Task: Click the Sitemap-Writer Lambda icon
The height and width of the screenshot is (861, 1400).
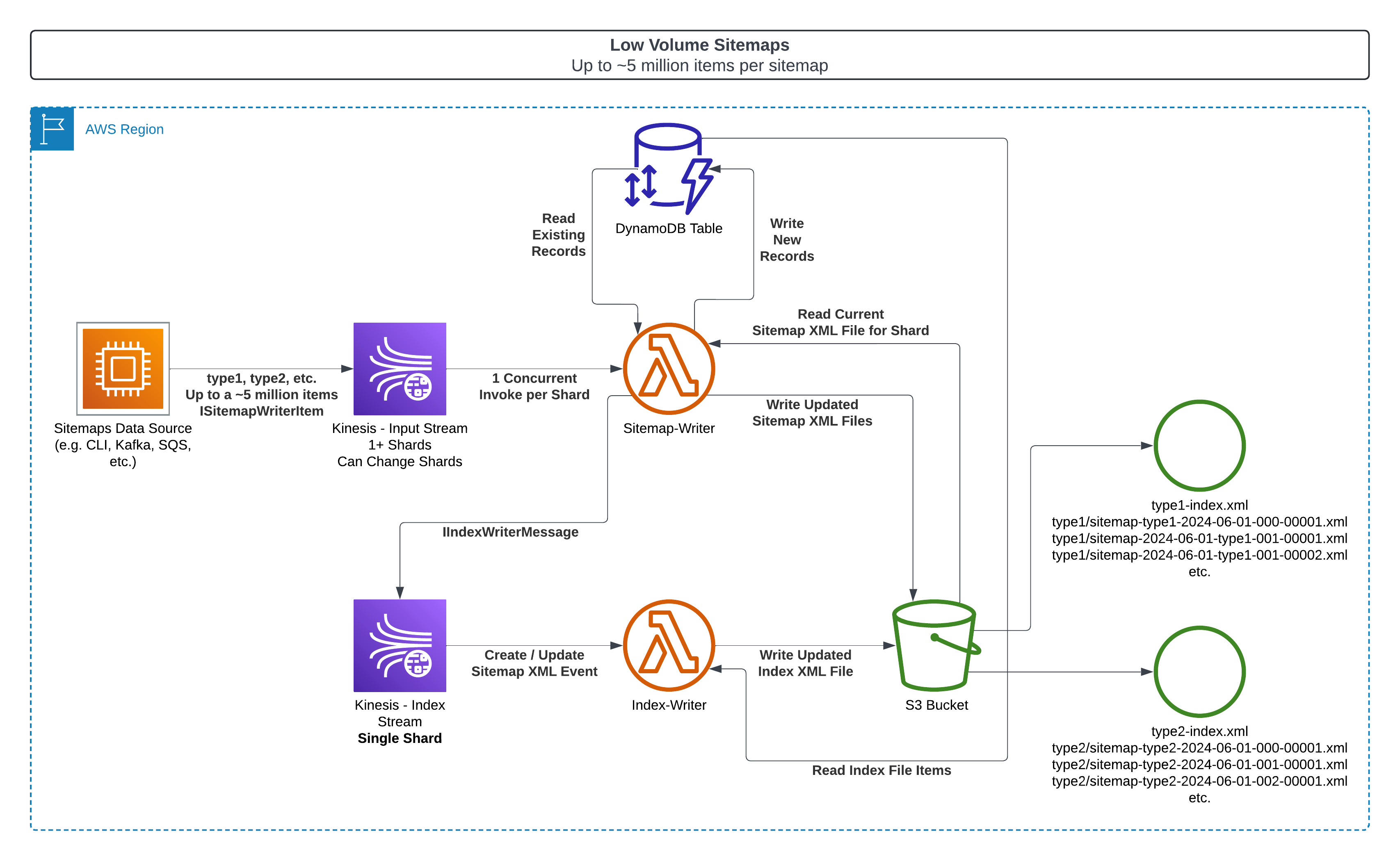Action: [x=669, y=369]
